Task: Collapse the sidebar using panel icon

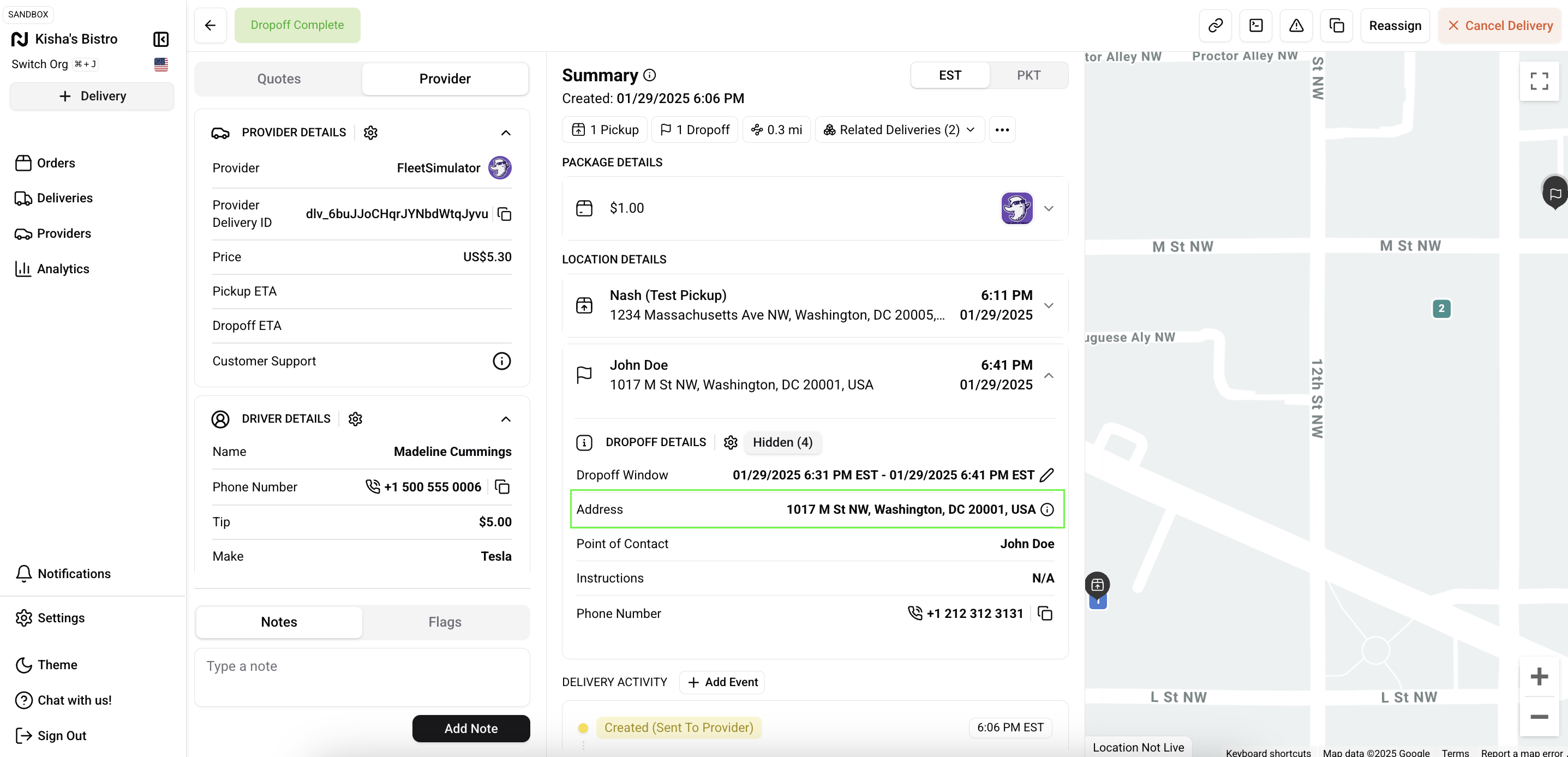Action: [x=161, y=40]
